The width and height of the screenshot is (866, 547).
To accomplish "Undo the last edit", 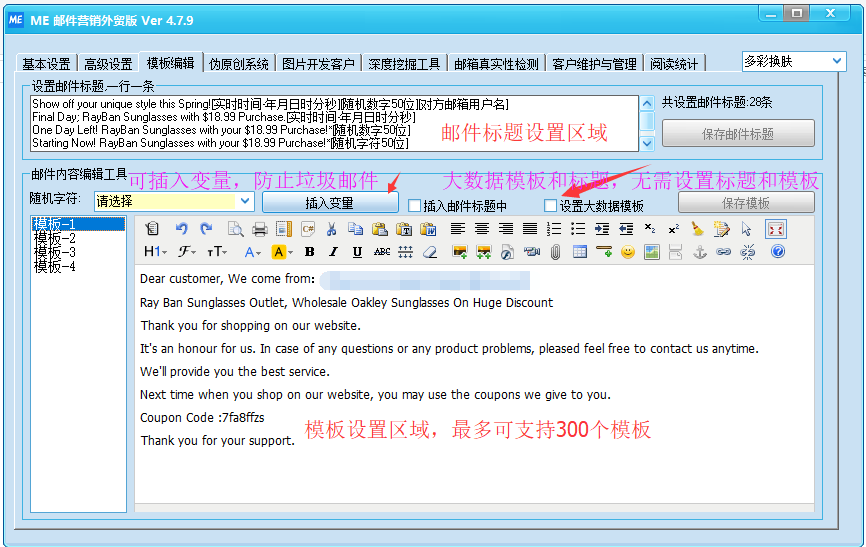I will click(x=181, y=229).
